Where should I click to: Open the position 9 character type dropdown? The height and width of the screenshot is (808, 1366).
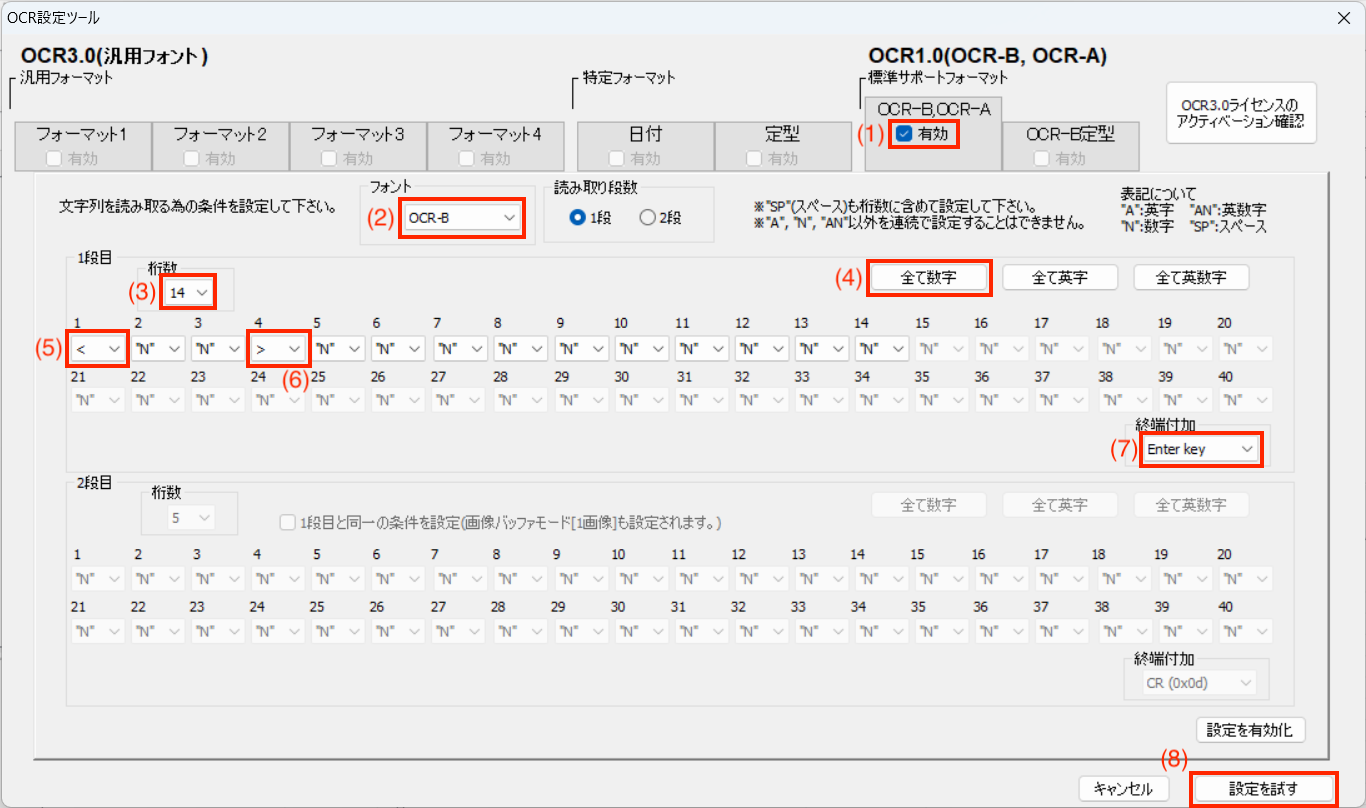[x=581, y=348]
